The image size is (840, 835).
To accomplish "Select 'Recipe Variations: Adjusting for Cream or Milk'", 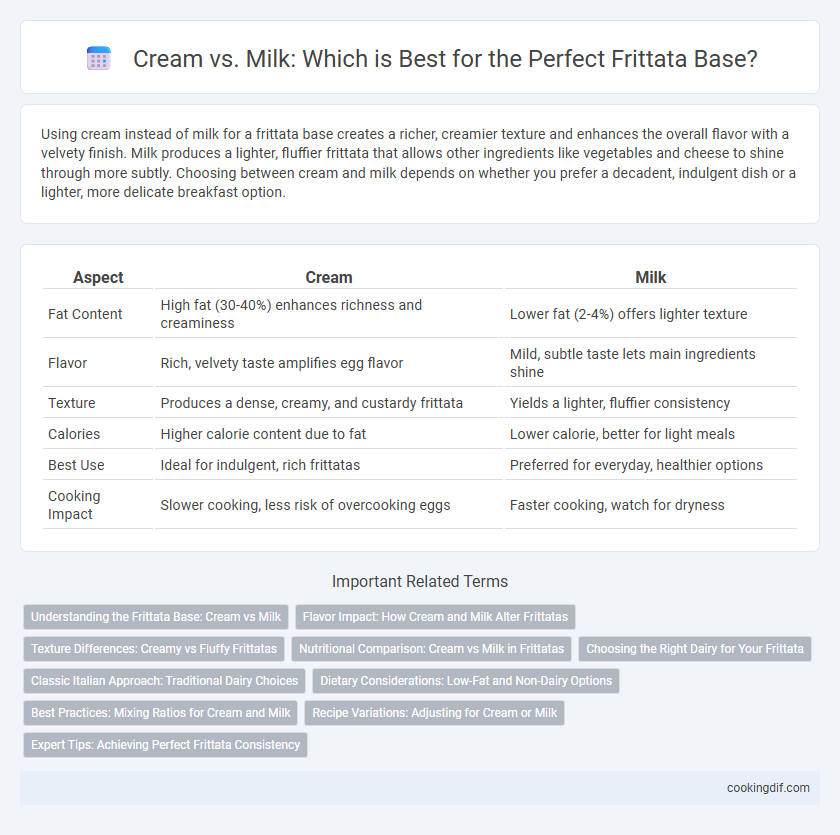I will [434, 713].
